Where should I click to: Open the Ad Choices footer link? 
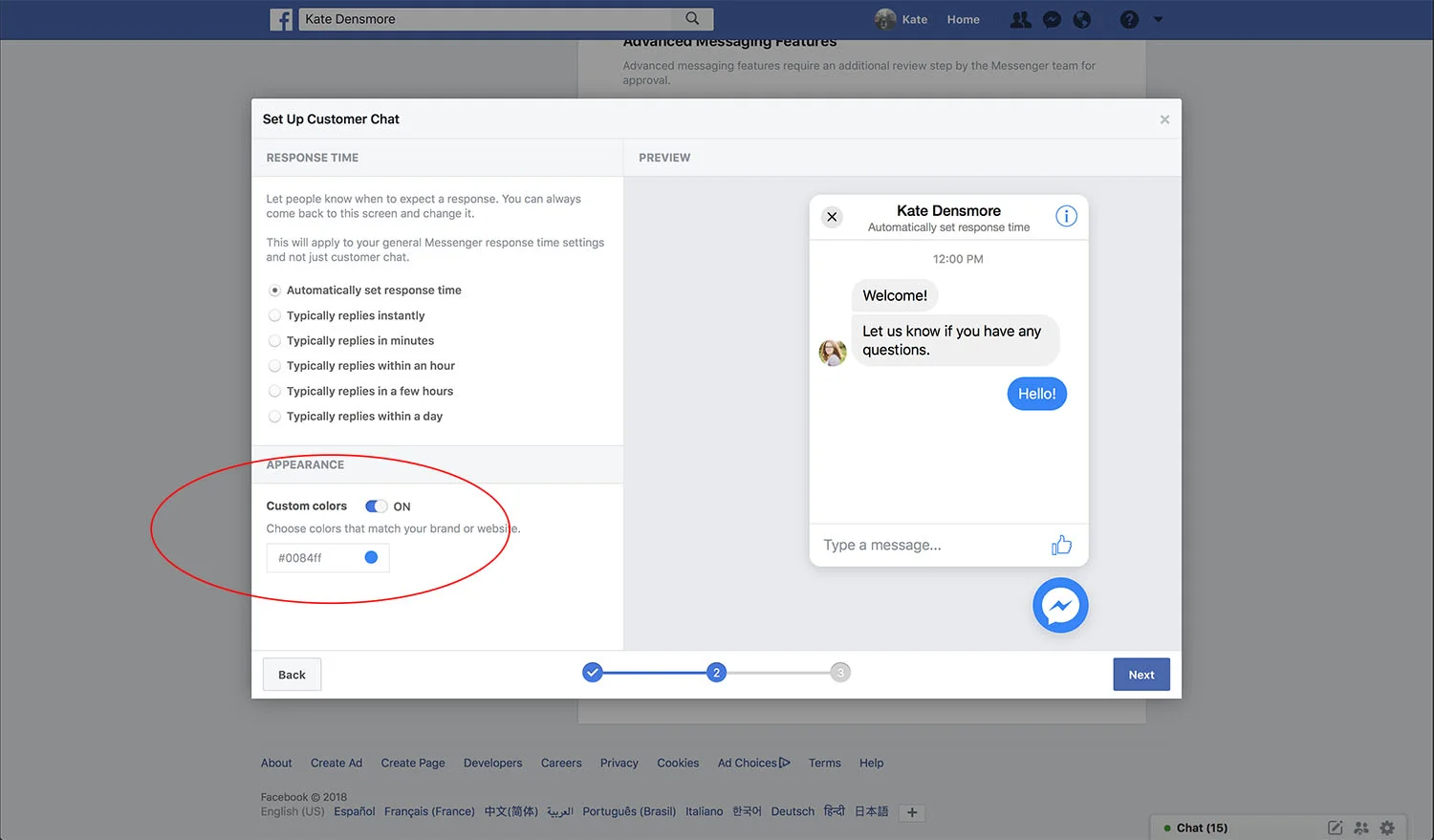tap(754, 763)
